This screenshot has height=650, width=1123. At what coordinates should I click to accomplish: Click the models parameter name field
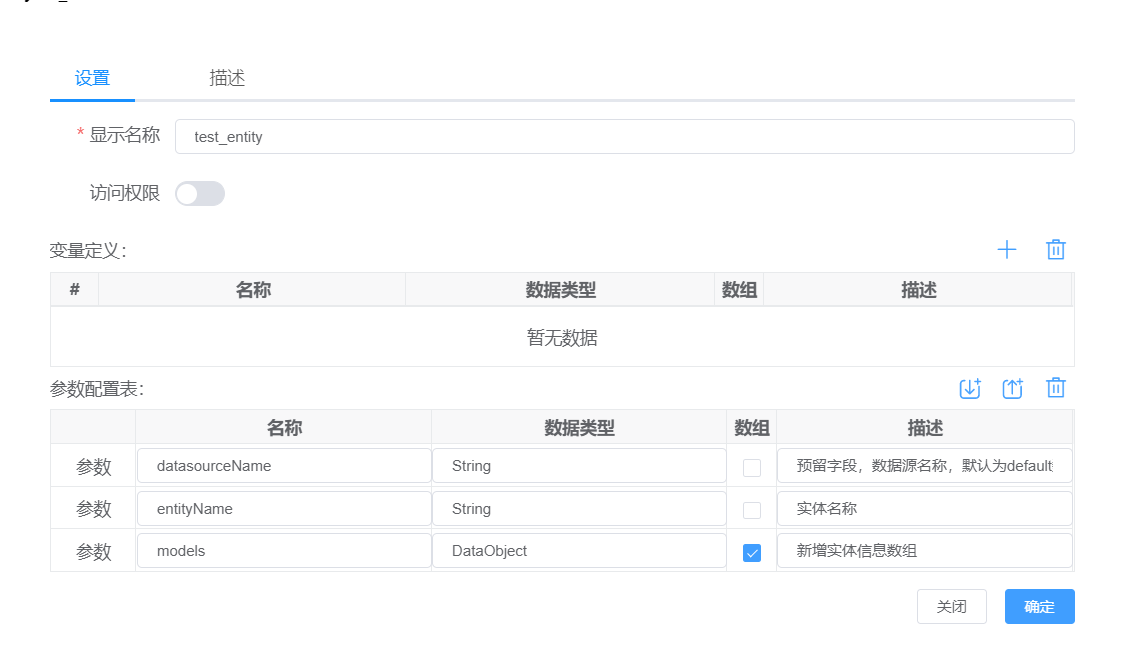point(284,551)
